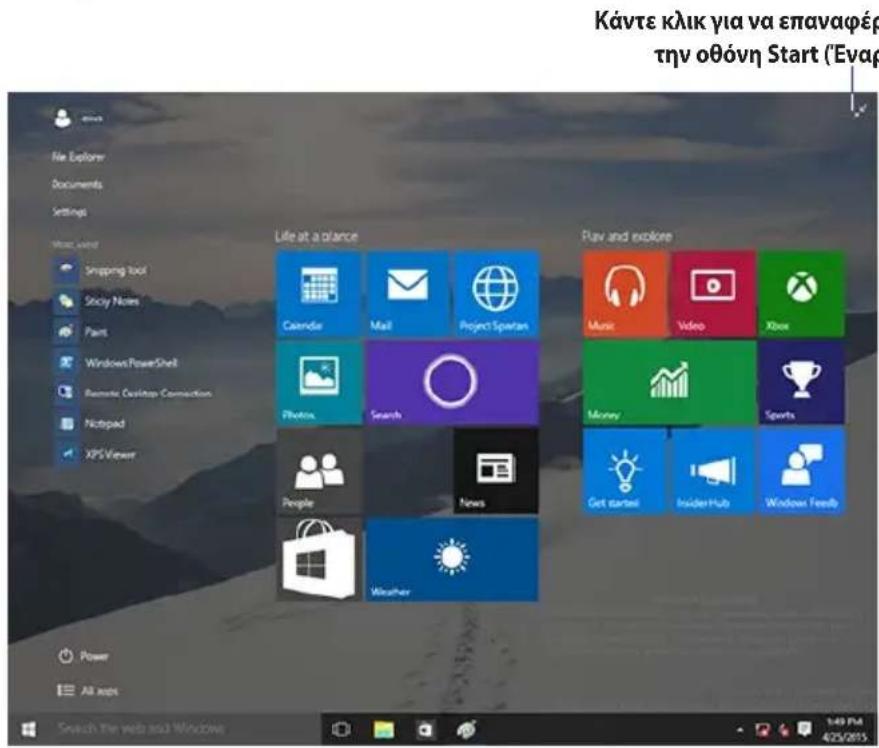Screen dimensions: 879x748
Task: Open the Mail tile
Action: point(408,294)
